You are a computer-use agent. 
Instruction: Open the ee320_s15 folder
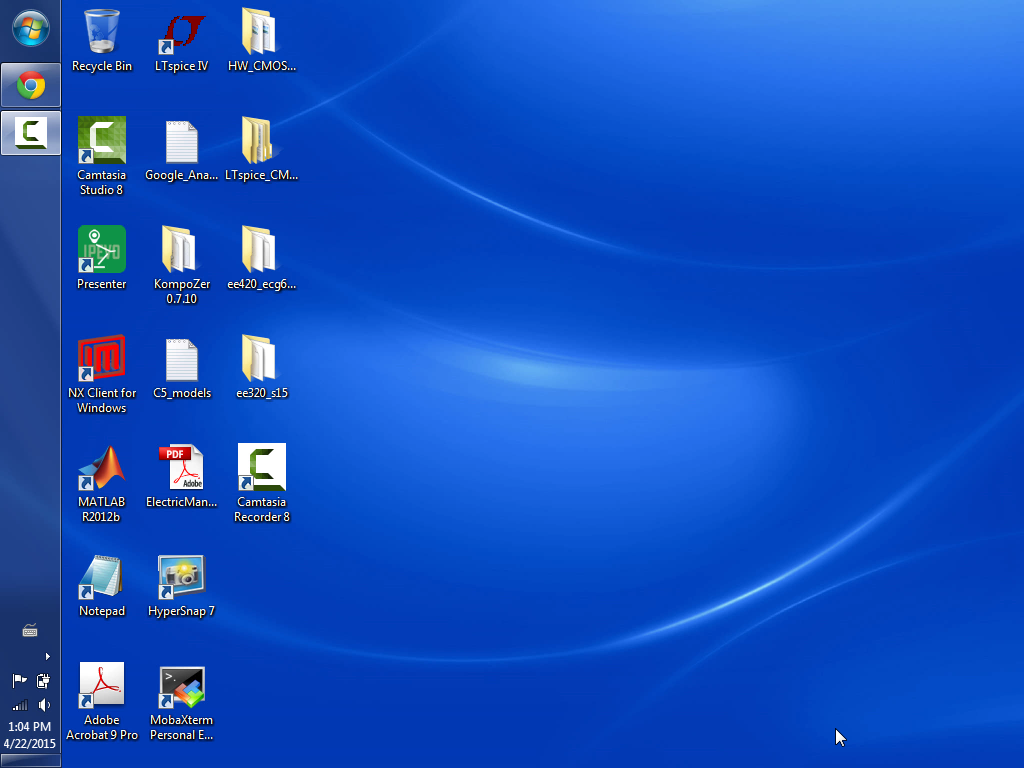point(261,360)
